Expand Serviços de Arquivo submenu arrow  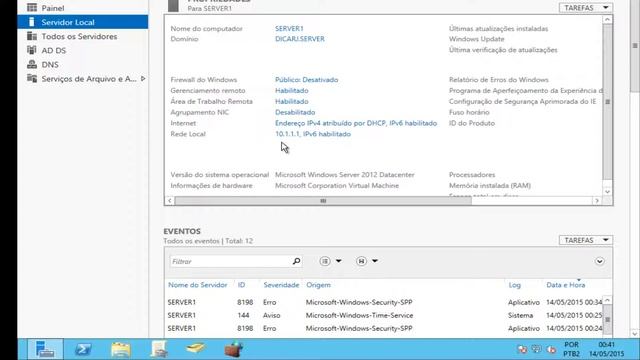[x=143, y=78]
